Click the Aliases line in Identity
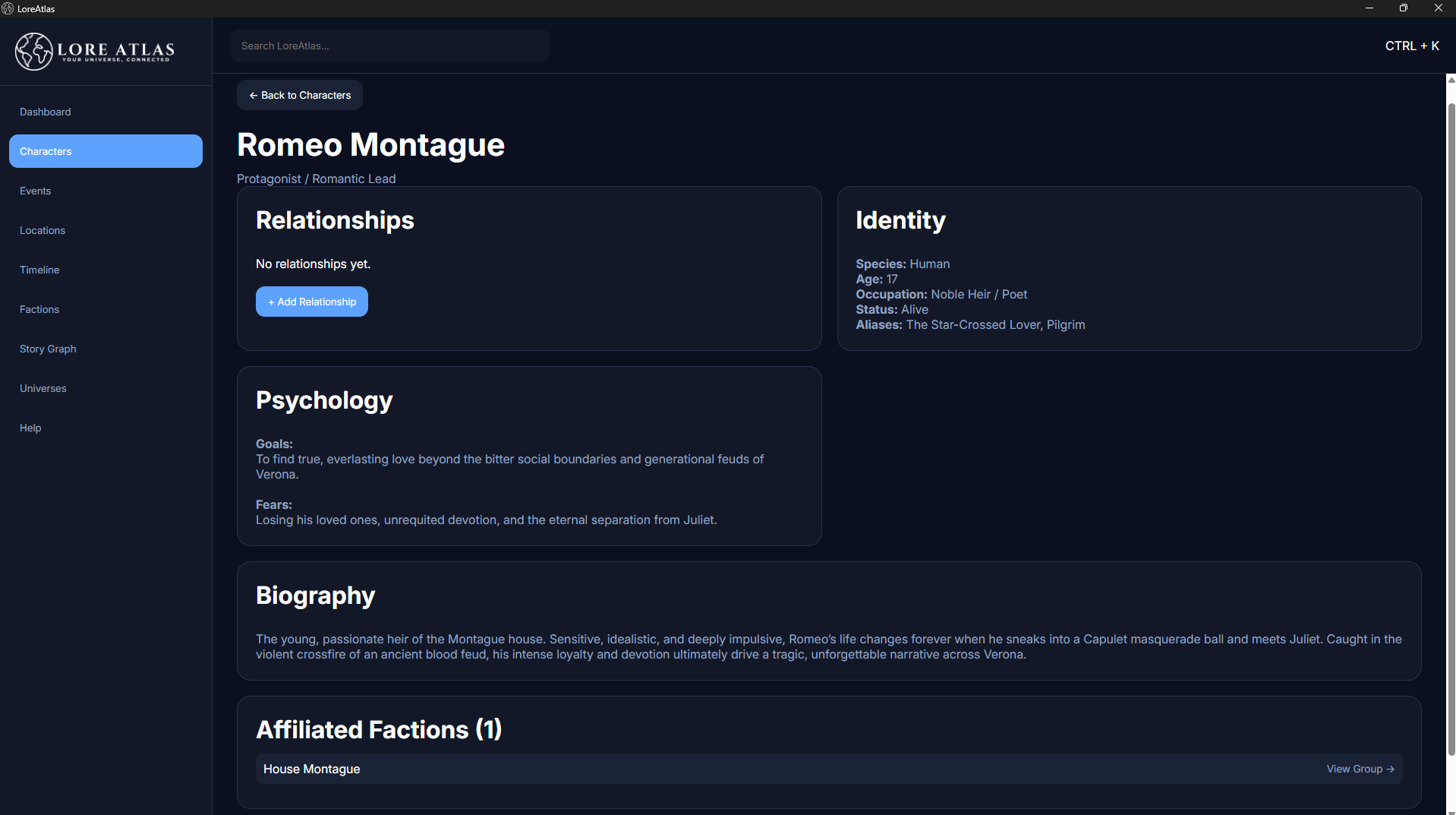This screenshot has height=815, width=1456. pos(970,324)
